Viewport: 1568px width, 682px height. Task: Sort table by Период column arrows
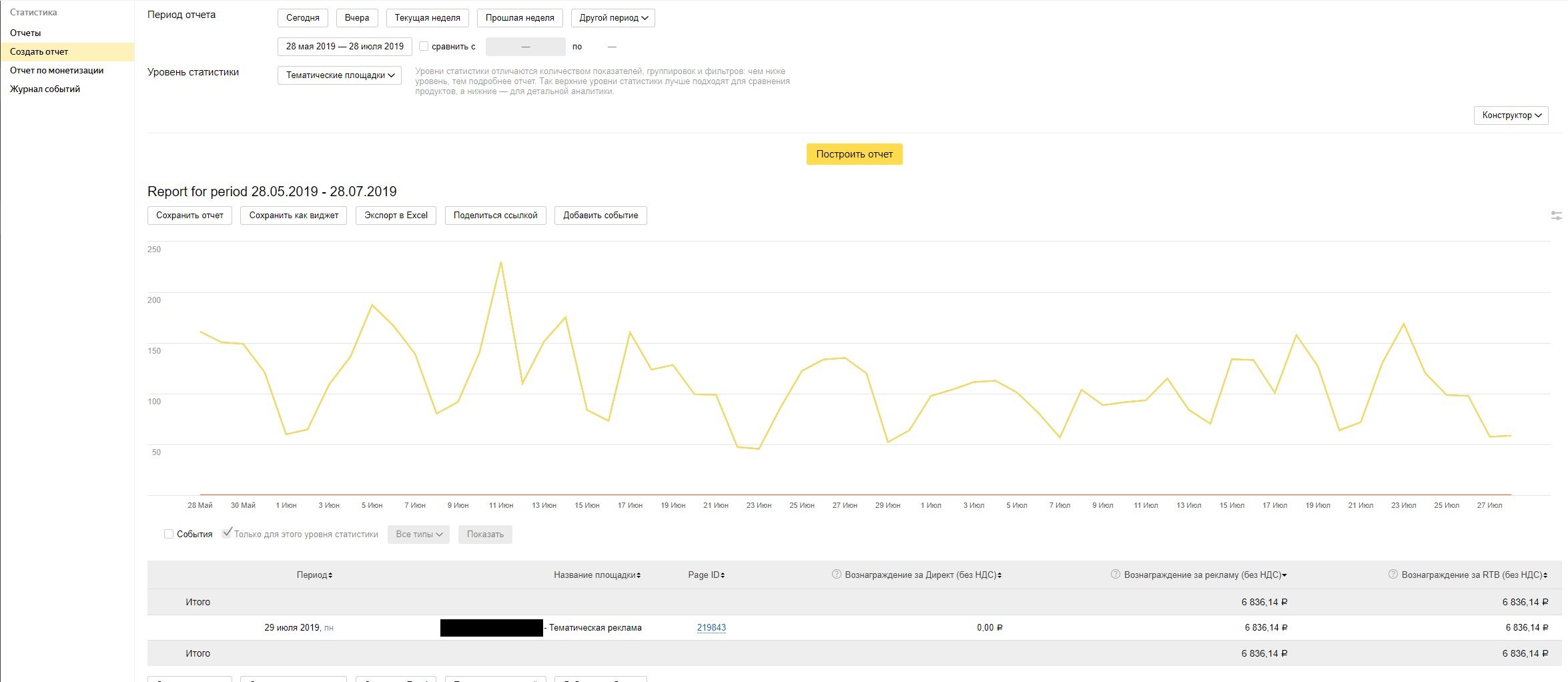tap(330, 575)
